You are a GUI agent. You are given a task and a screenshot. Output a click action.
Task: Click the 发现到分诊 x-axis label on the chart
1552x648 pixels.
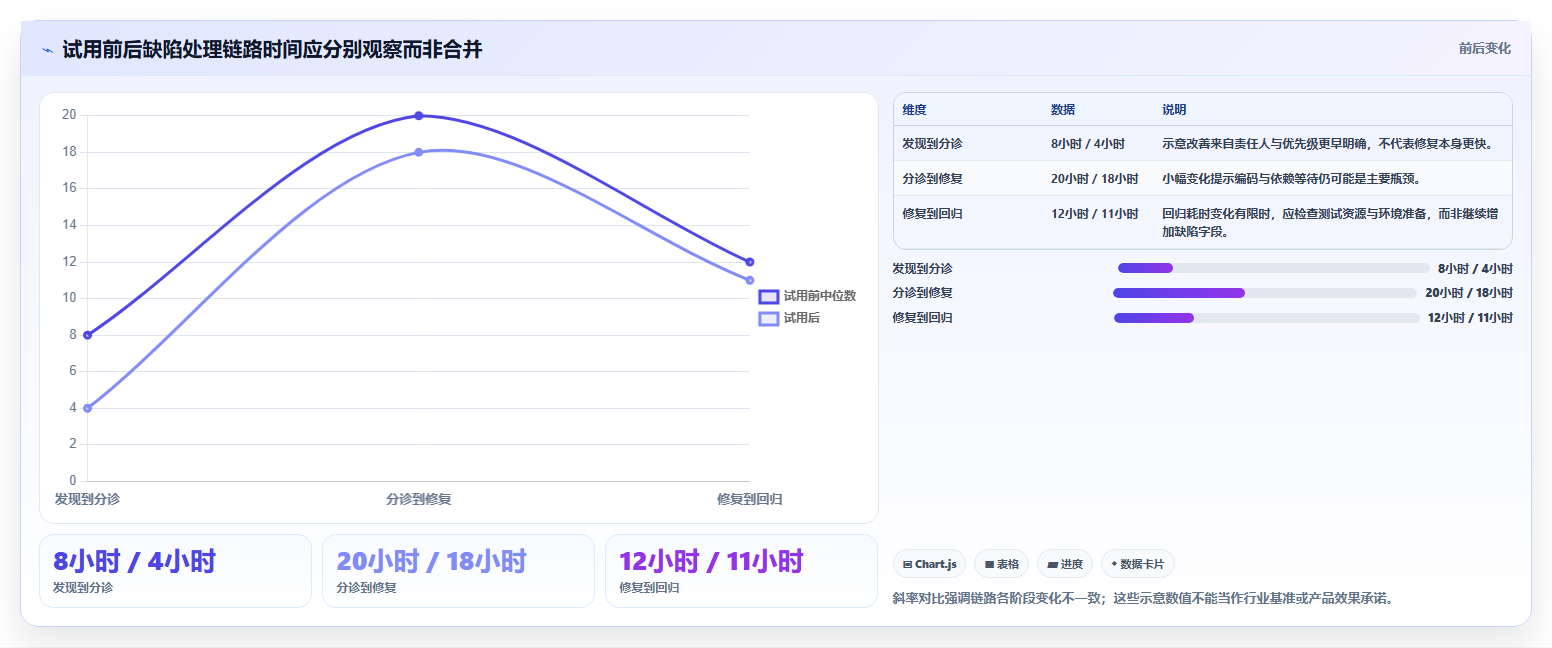click(87, 498)
